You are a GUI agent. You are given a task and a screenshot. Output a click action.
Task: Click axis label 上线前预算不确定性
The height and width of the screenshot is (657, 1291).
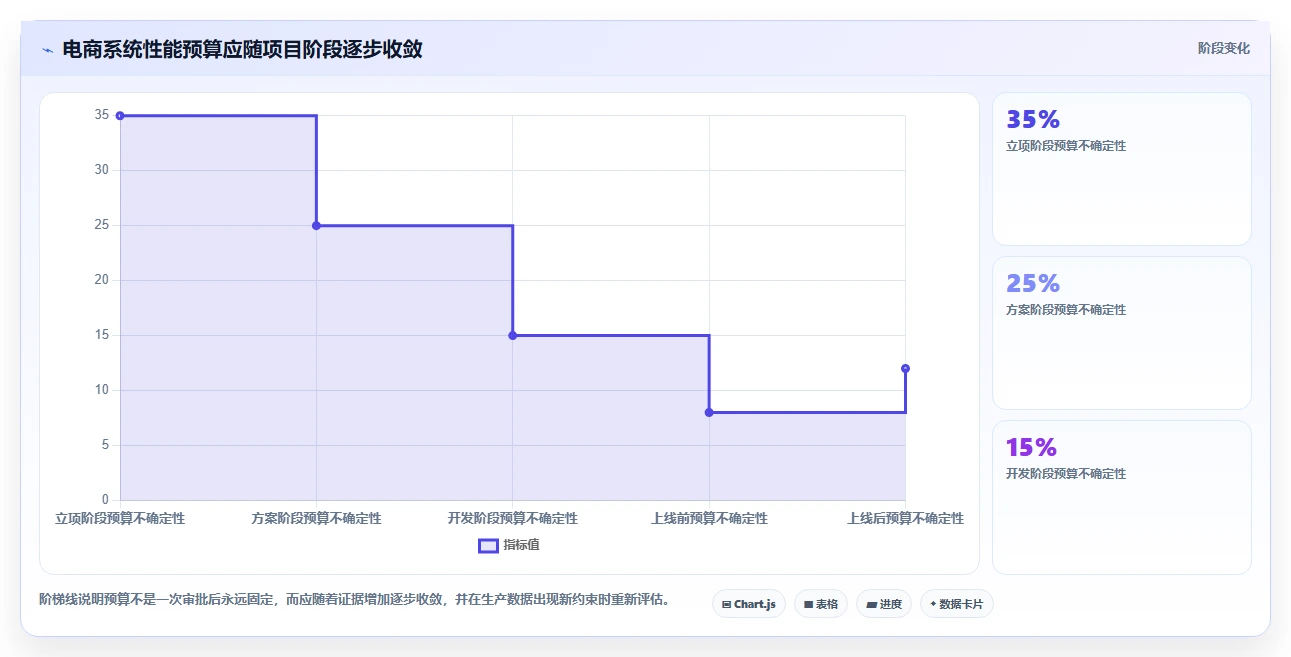tap(709, 519)
